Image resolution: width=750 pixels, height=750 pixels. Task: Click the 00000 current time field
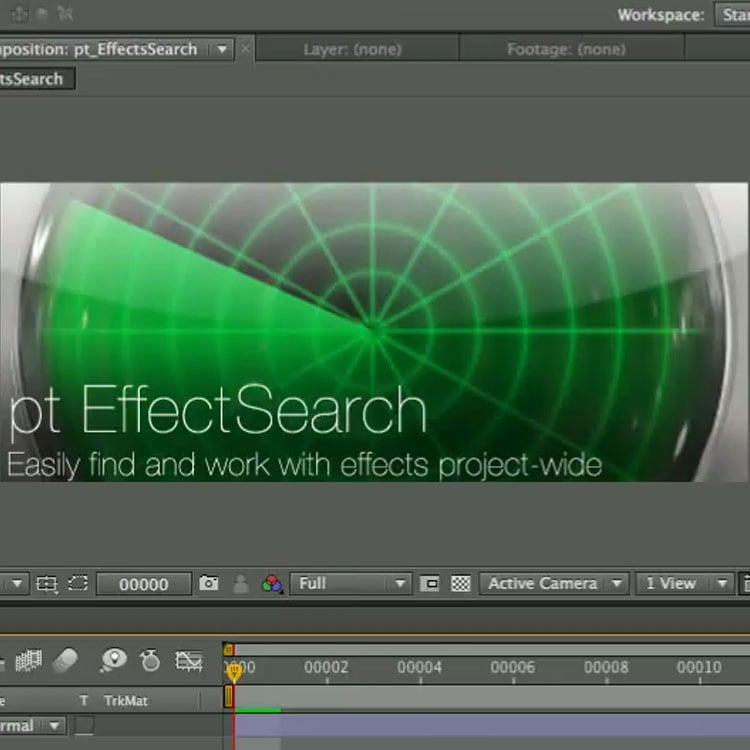point(143,584)
